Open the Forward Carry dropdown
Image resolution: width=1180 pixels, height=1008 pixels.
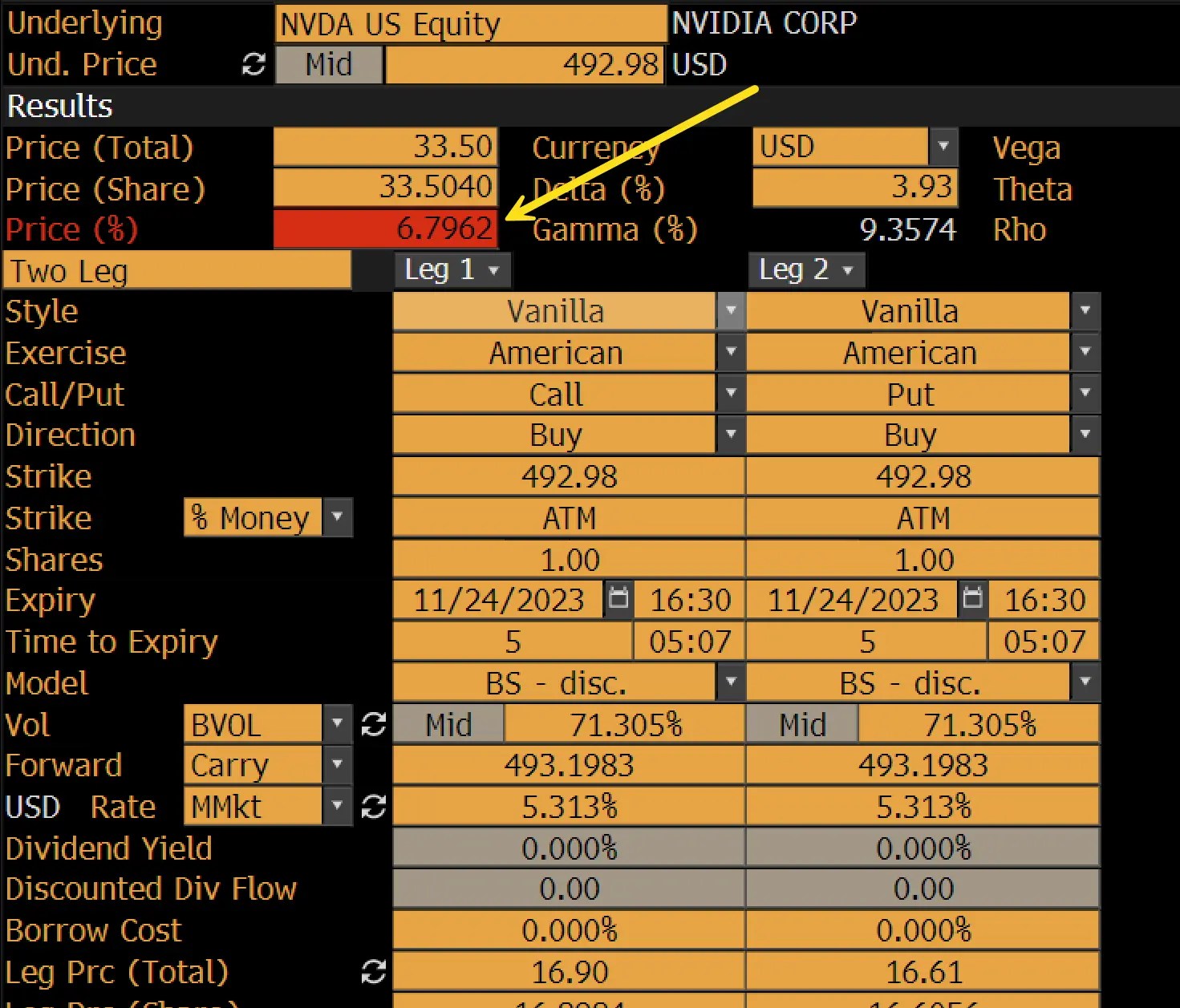click(338, 765)
